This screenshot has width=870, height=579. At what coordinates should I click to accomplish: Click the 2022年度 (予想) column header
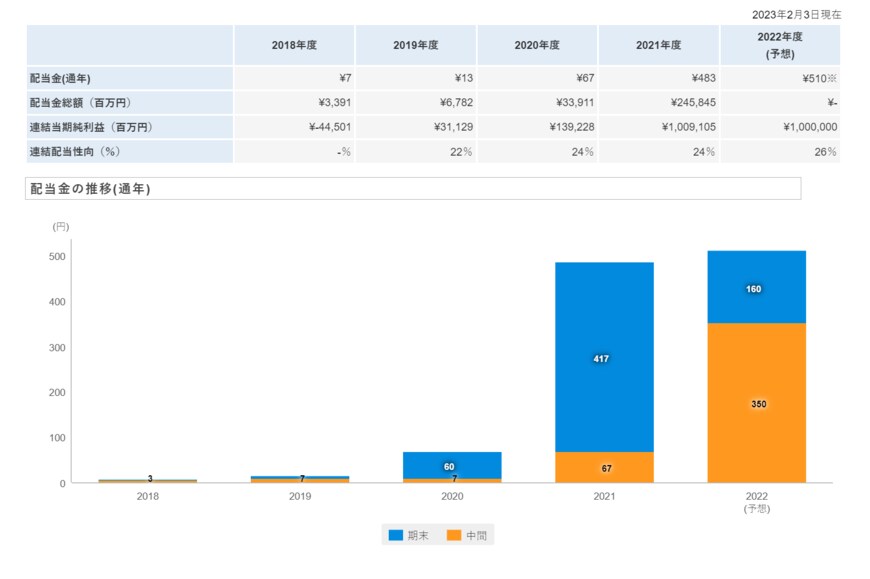(x=780, y=46)
